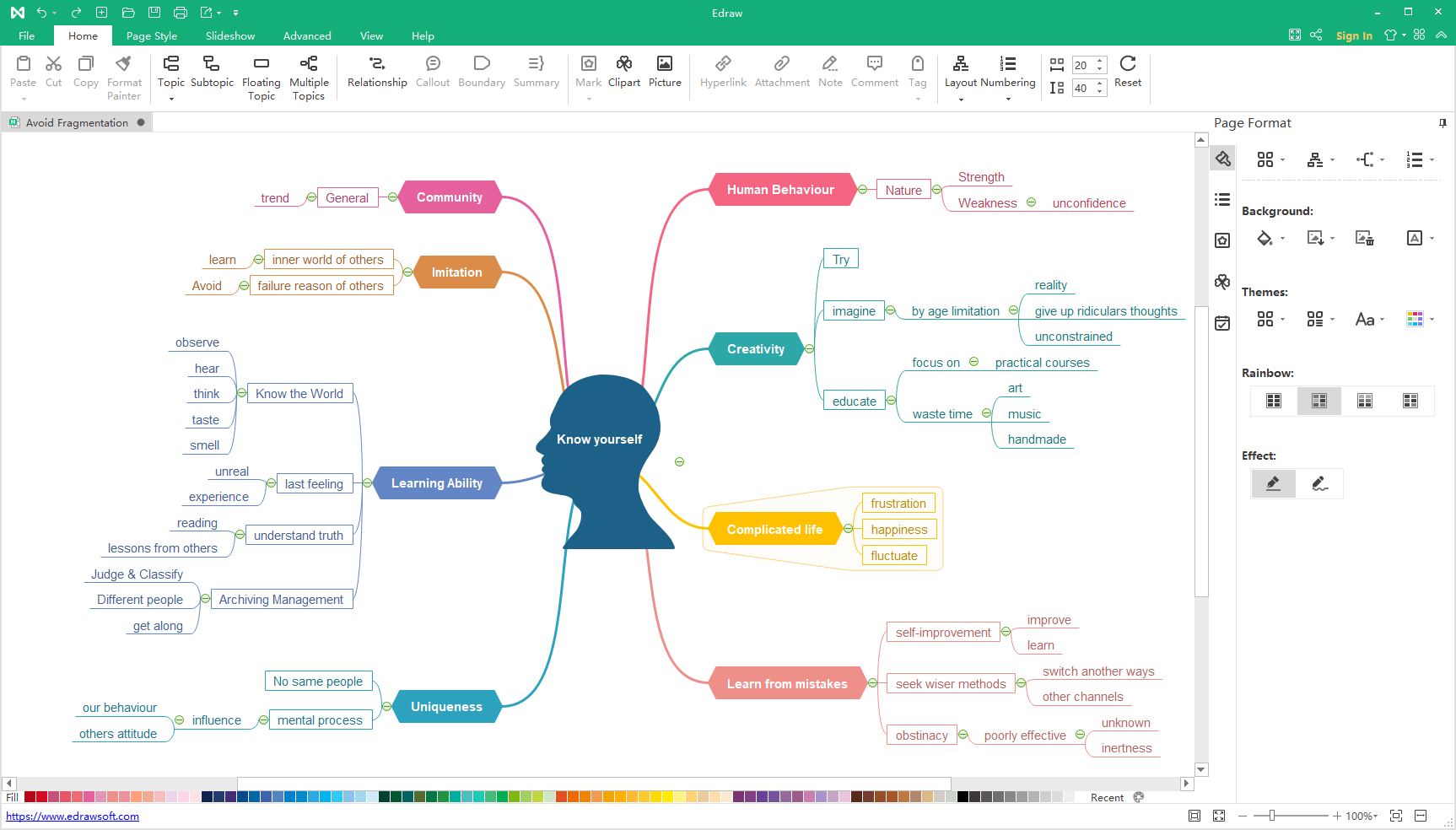Insert a Floating Topic

coord(261,64)
